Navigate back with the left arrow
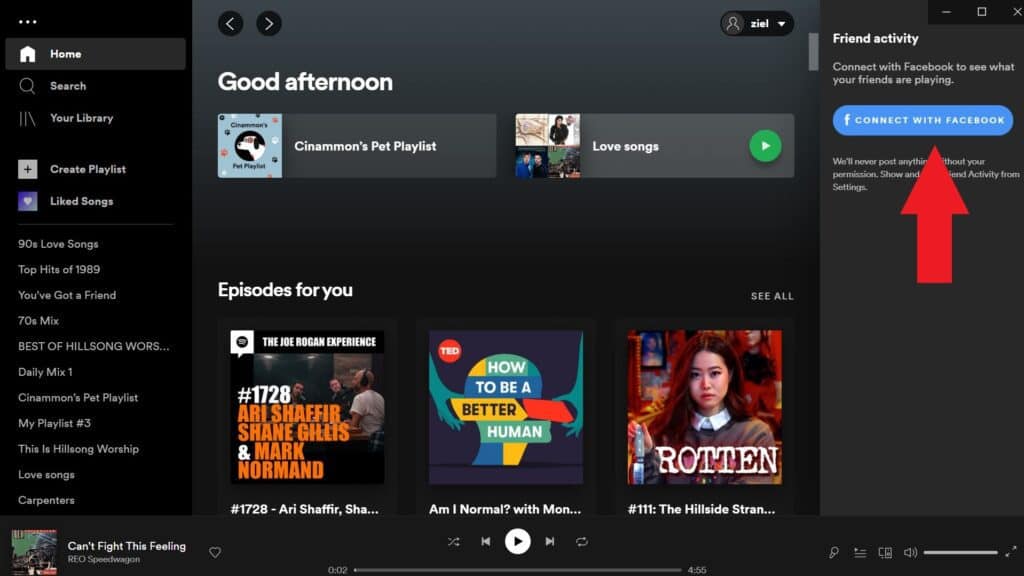Viewport: 1024px width, 576px height. [230, 23]
